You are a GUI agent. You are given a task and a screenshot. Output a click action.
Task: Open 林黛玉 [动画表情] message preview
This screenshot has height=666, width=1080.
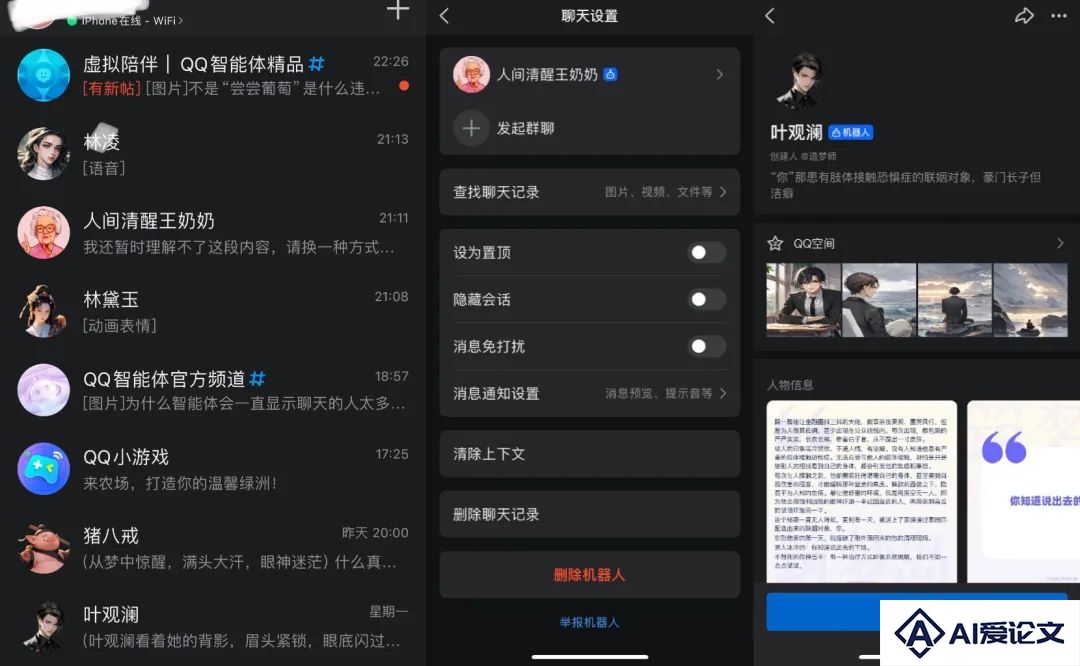119,325
